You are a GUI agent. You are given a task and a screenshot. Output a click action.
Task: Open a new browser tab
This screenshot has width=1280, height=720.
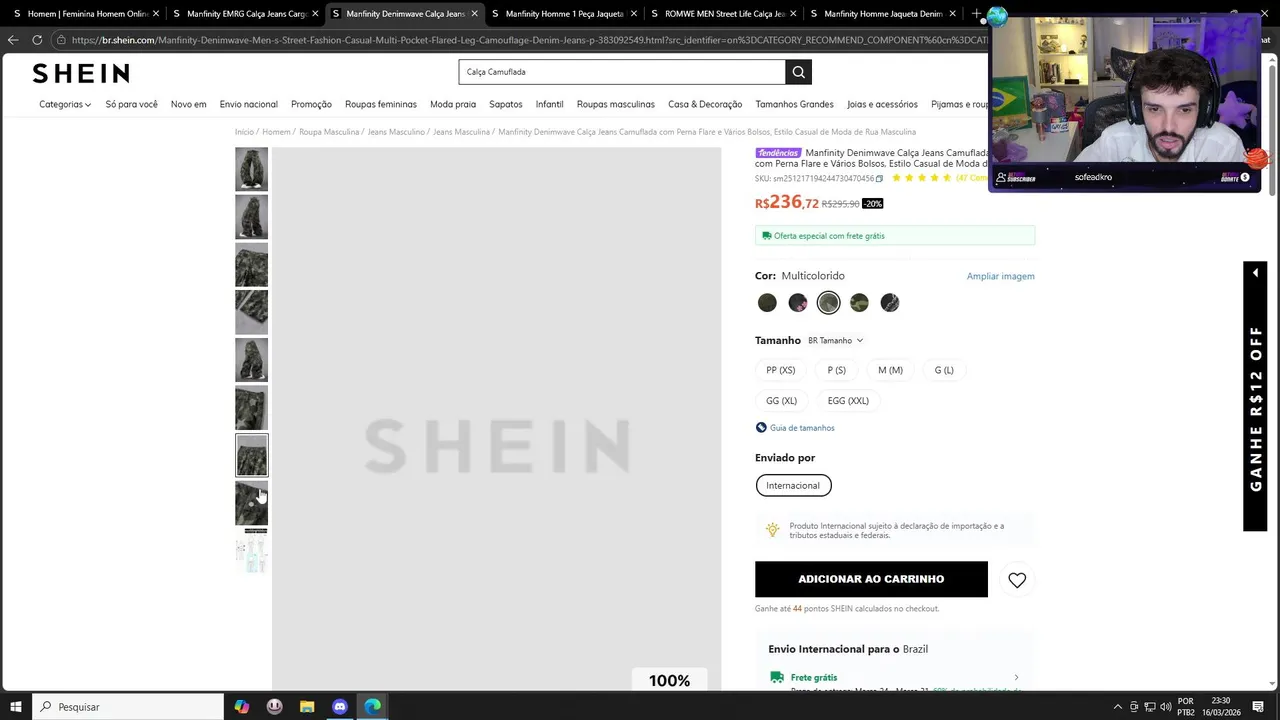click(x=977, y=14)
